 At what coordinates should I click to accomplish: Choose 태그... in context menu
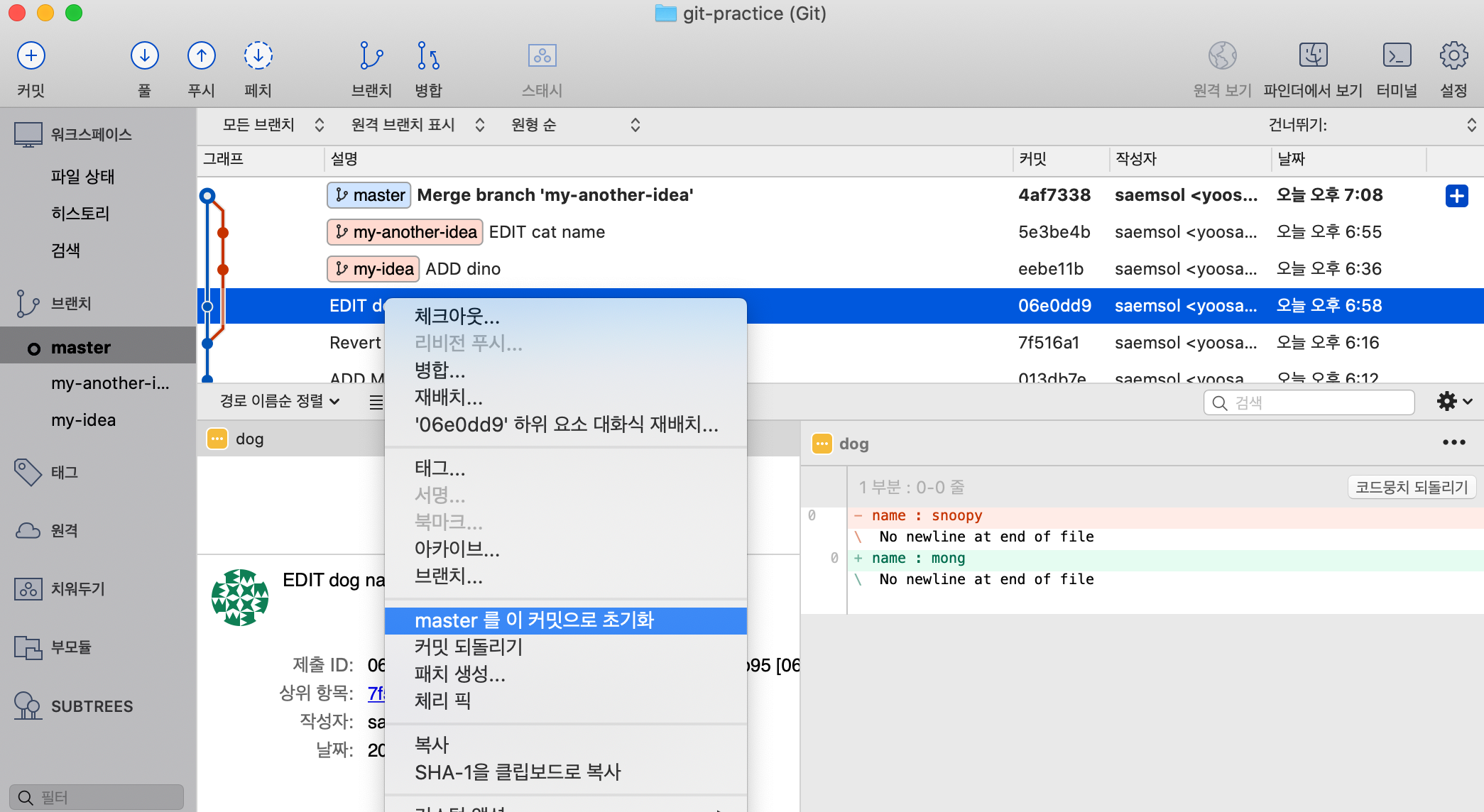point(565,468)
